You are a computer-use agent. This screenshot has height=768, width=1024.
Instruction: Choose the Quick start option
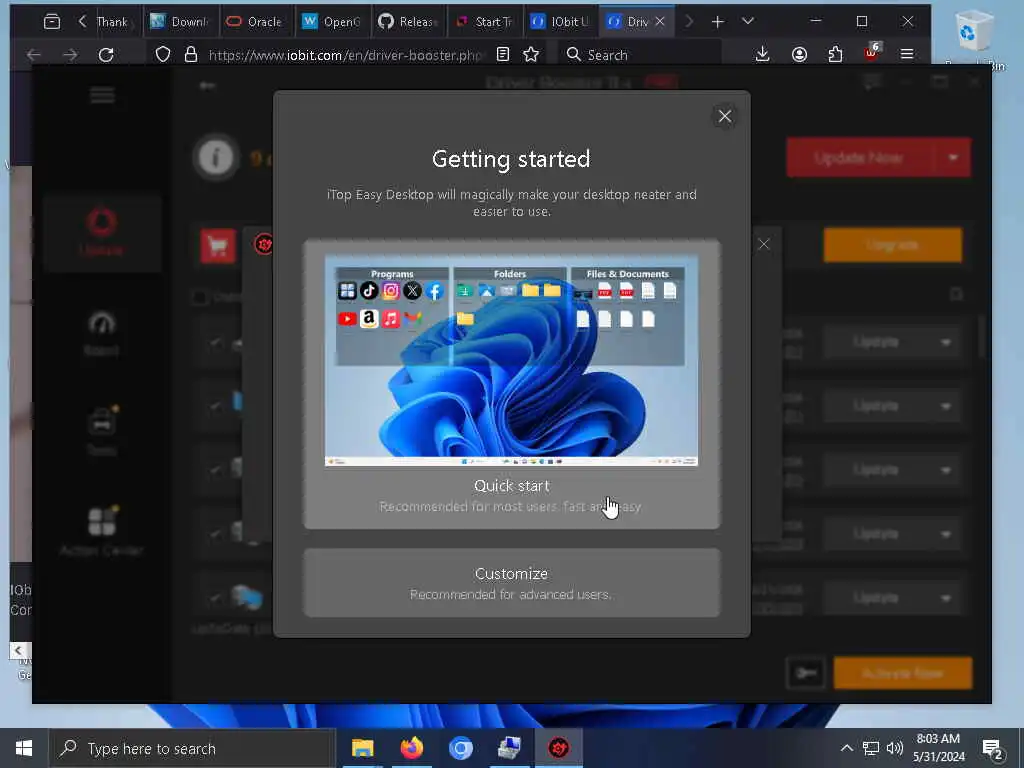(511, 384)
